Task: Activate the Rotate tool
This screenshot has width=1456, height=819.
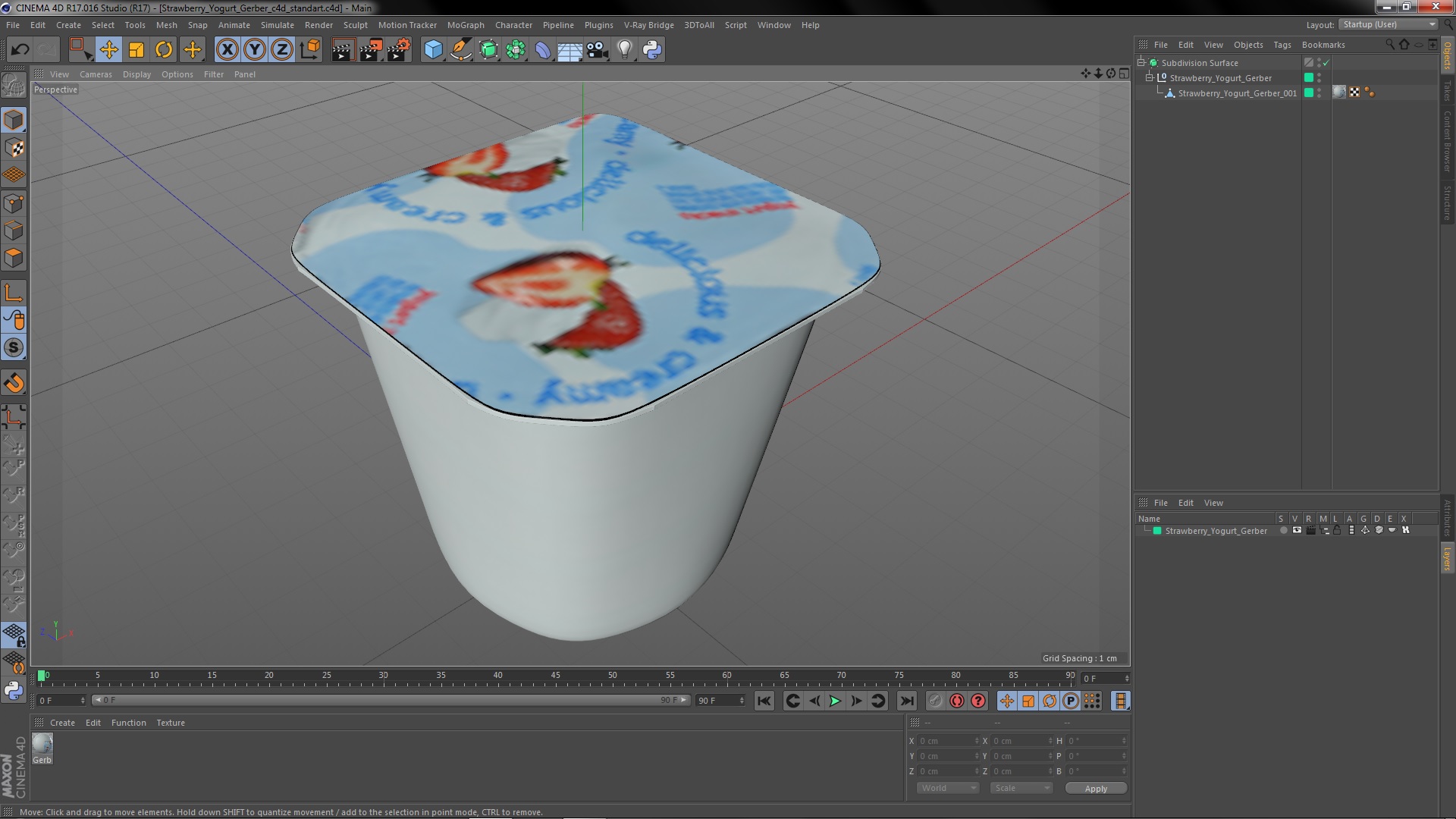Action: (x=164, y=50)
